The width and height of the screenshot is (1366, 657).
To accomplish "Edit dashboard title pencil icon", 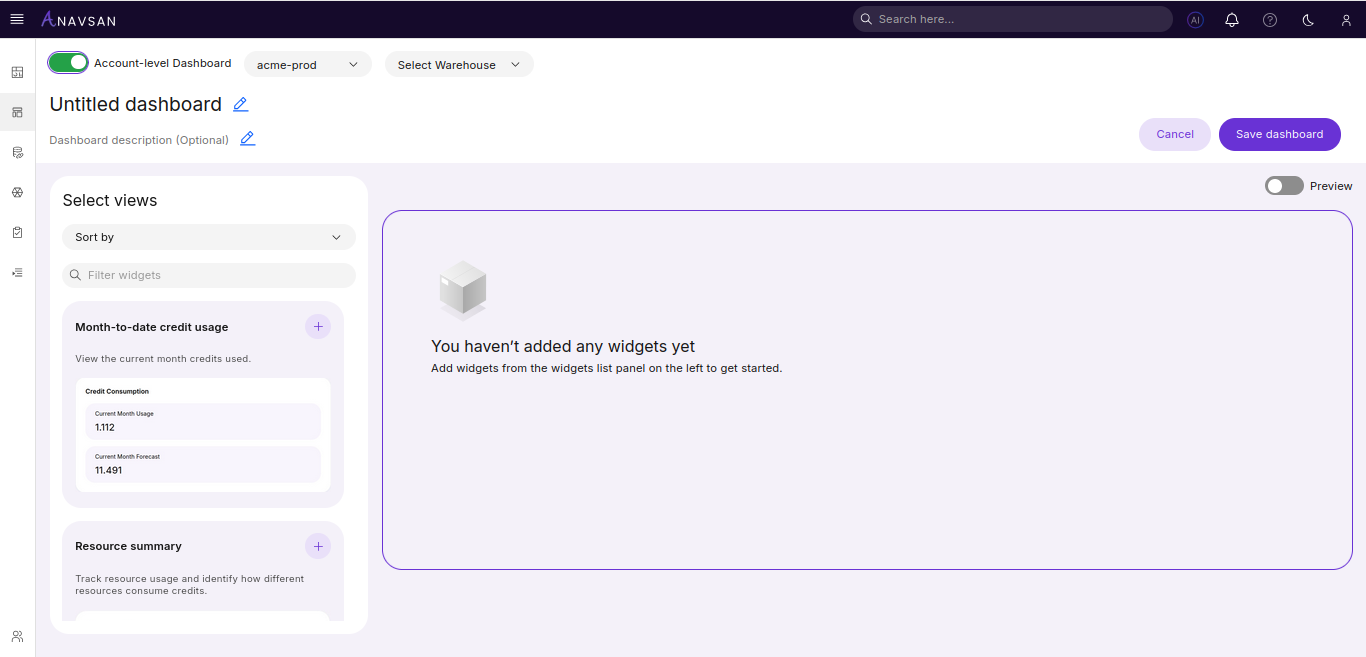I will (x=240, y=104).
